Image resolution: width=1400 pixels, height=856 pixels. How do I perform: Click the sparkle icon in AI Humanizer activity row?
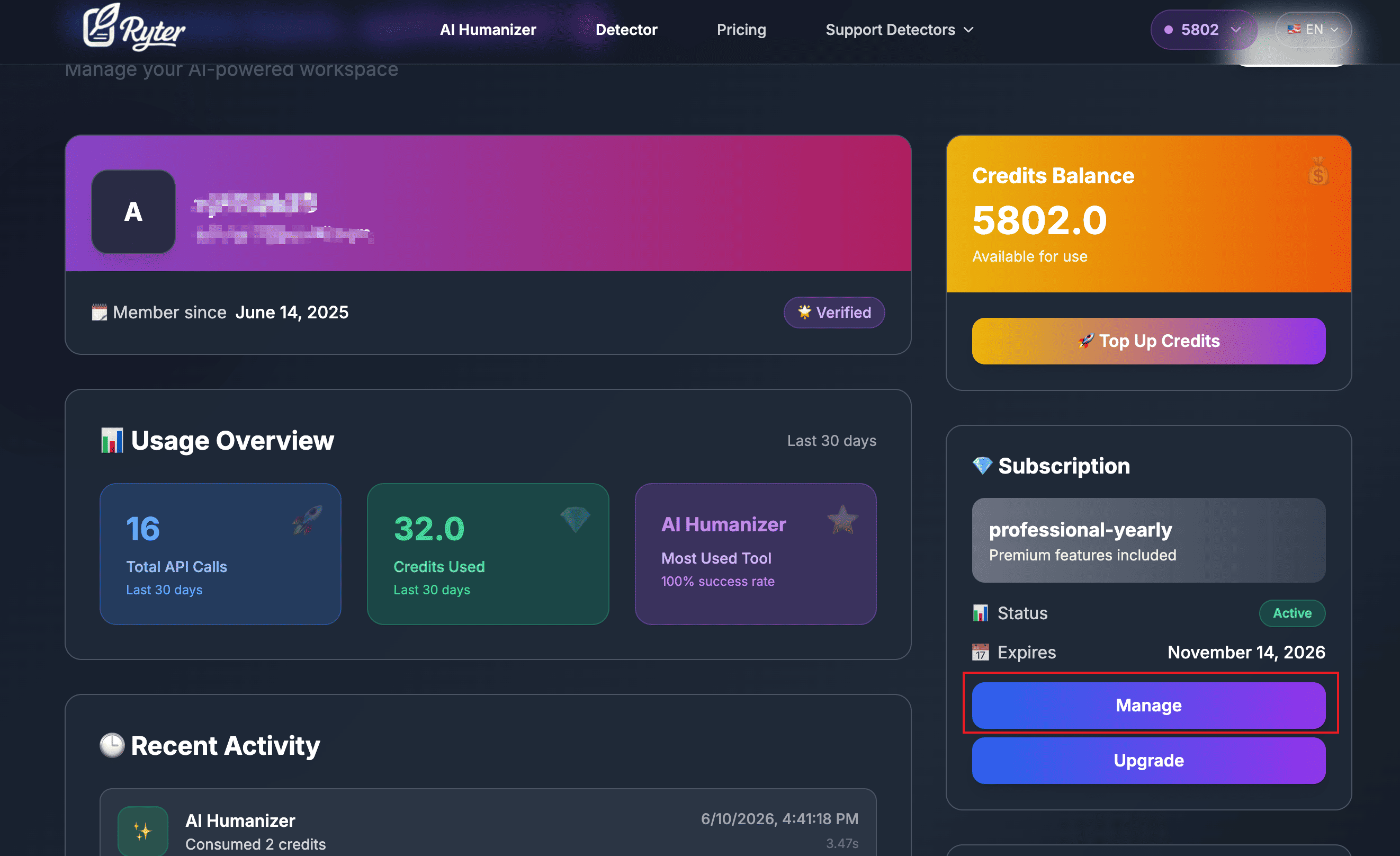coord(142,831)
